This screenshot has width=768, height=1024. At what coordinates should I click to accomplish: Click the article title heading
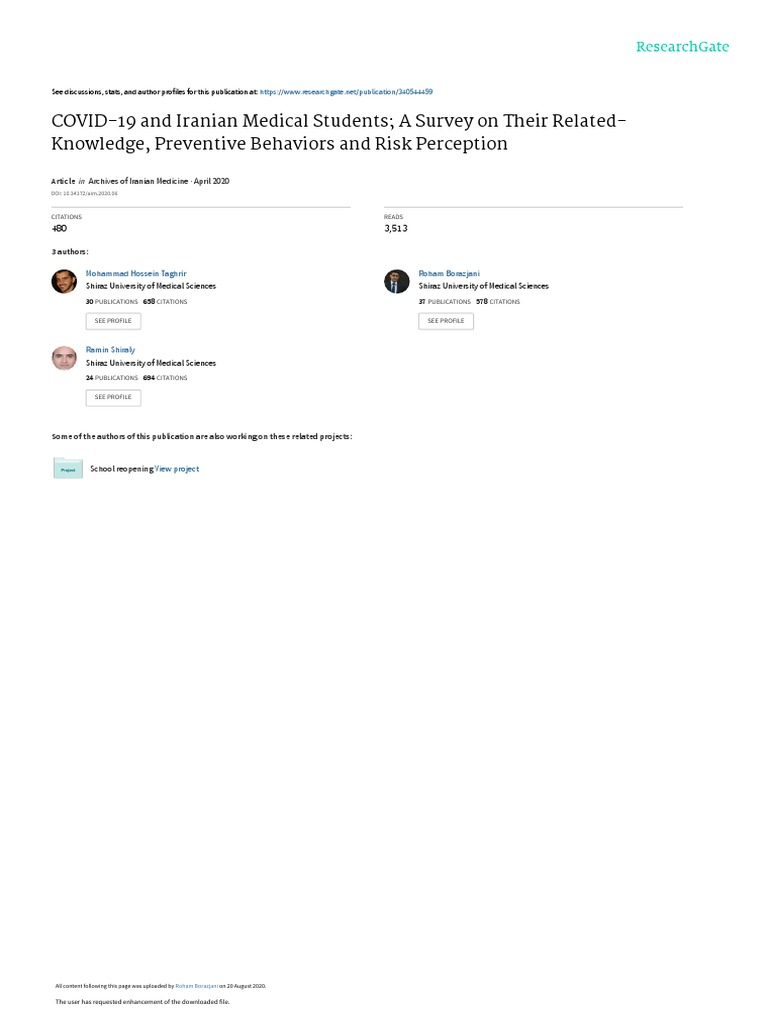tap(338, 132)
